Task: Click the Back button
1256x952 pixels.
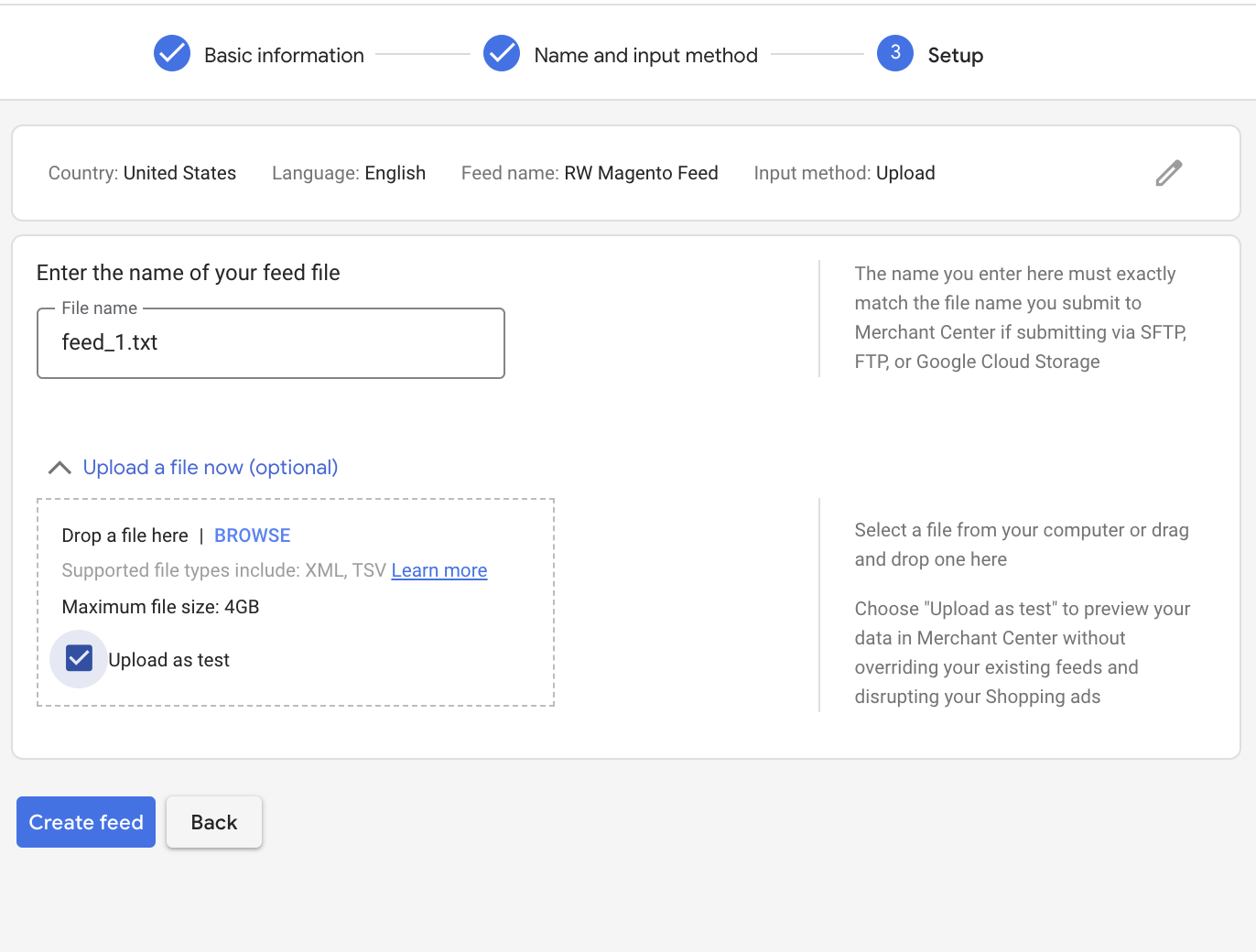Action: [214, 822]
